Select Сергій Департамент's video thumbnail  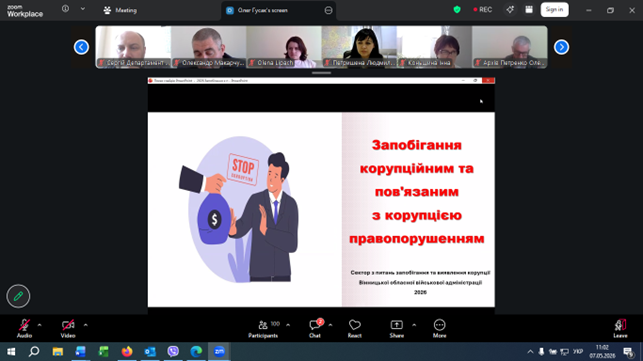[133, 47]
